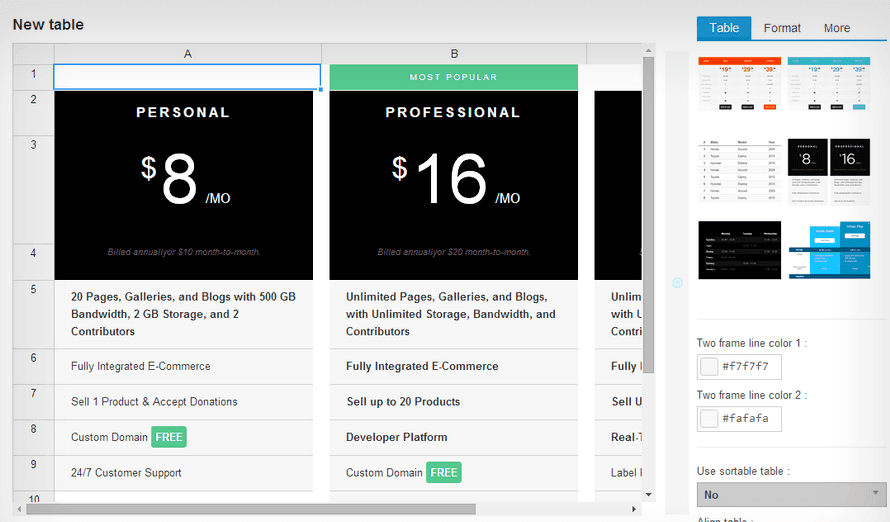890x522 pixels.
Task: Click the empty cell A1
Action: pos(187,76)
